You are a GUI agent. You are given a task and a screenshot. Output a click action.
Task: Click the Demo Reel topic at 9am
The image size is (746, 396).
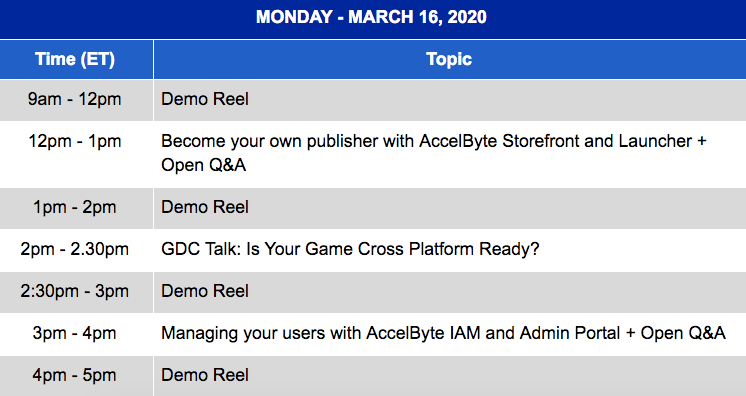tap(205, 99)
